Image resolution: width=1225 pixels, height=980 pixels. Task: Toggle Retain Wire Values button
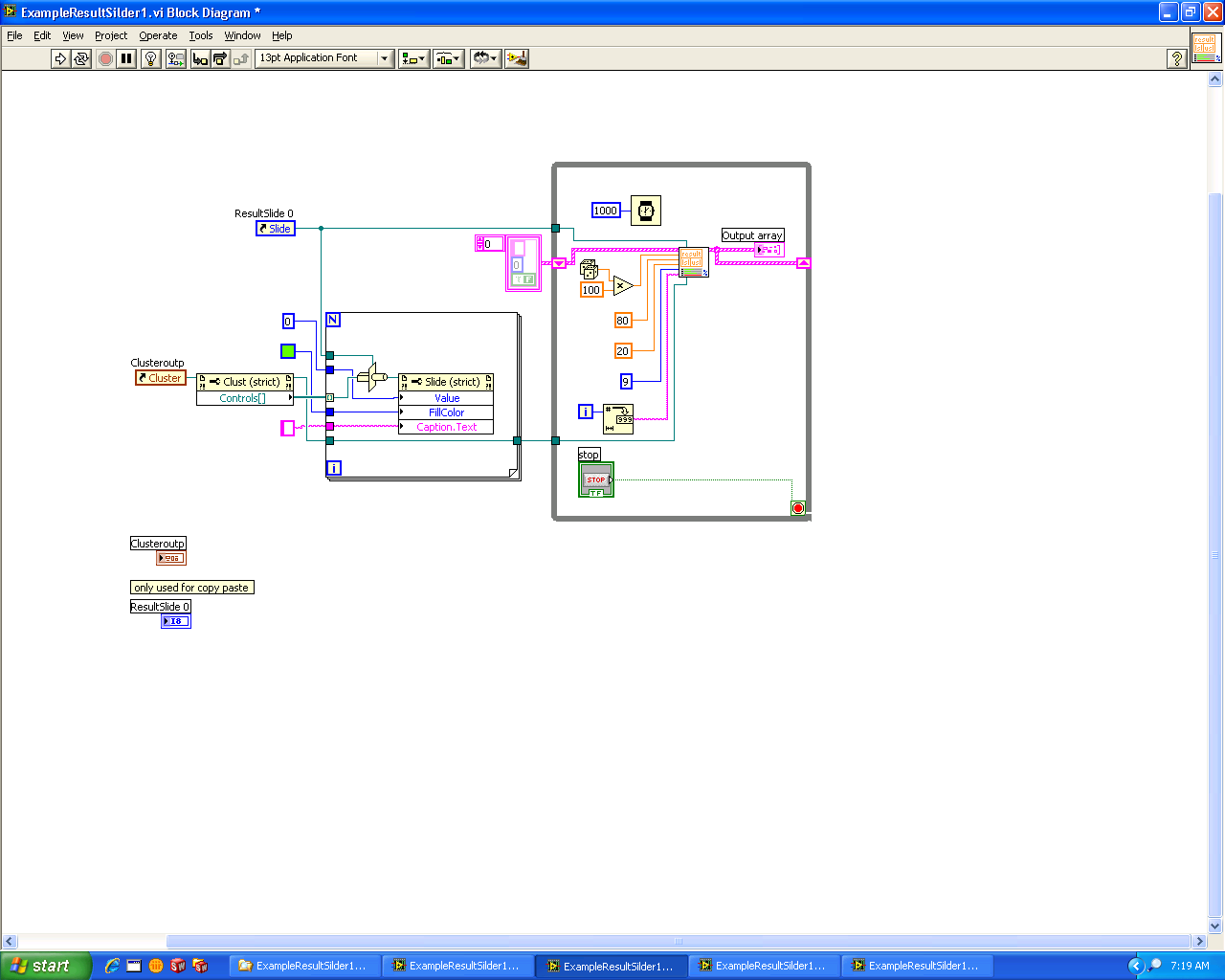point(175,58)
